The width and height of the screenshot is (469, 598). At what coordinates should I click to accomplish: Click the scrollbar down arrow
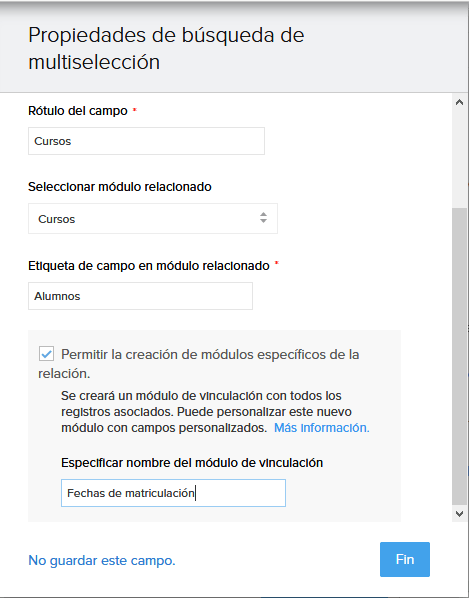point(459,514)
